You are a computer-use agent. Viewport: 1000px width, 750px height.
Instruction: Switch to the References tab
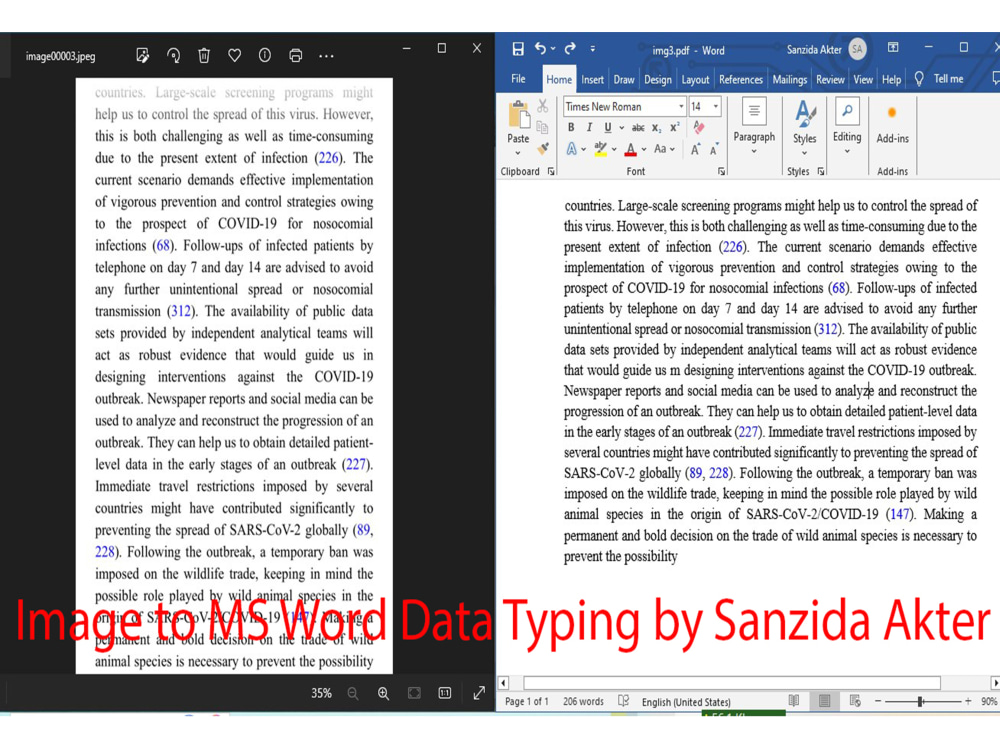coord(740,80)
